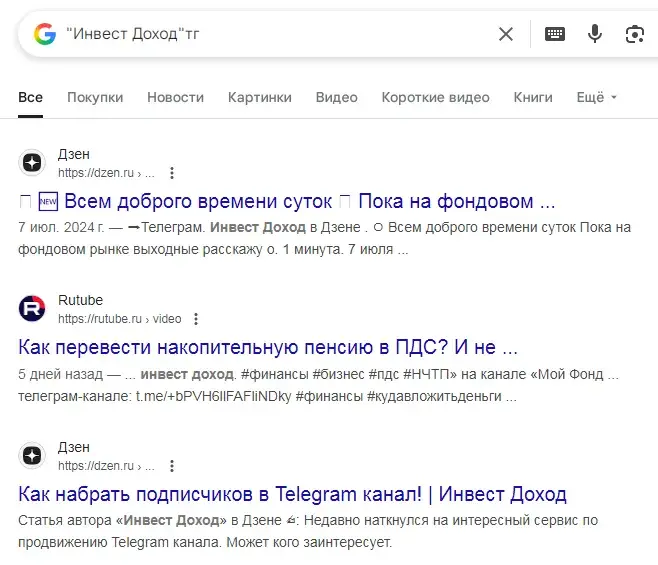Click the Google logo in search bar
The width and height of the screenshot is (658, 565).
(x=45, y=34)
